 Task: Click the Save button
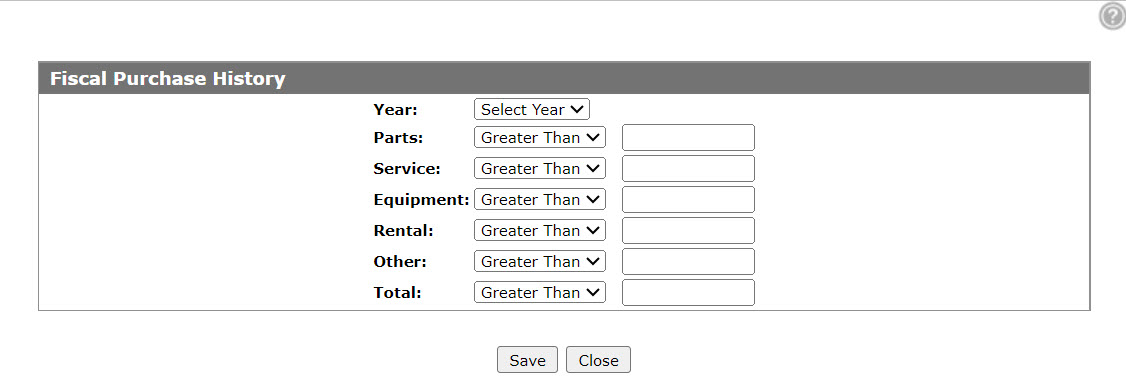(527, 360)
